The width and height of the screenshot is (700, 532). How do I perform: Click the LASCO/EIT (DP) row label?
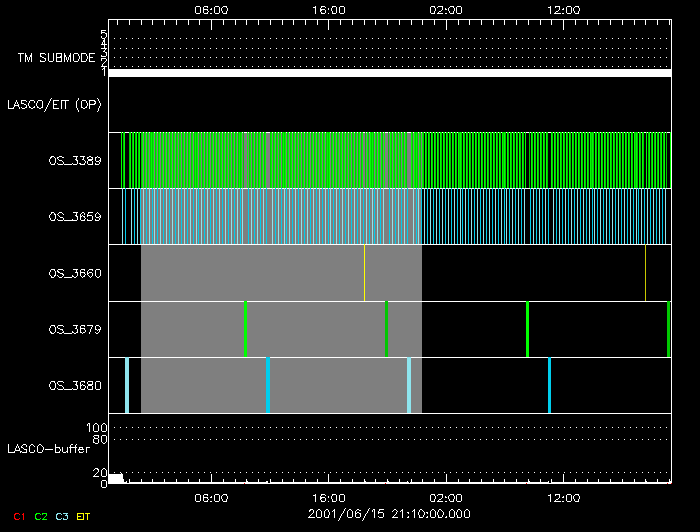54,104
